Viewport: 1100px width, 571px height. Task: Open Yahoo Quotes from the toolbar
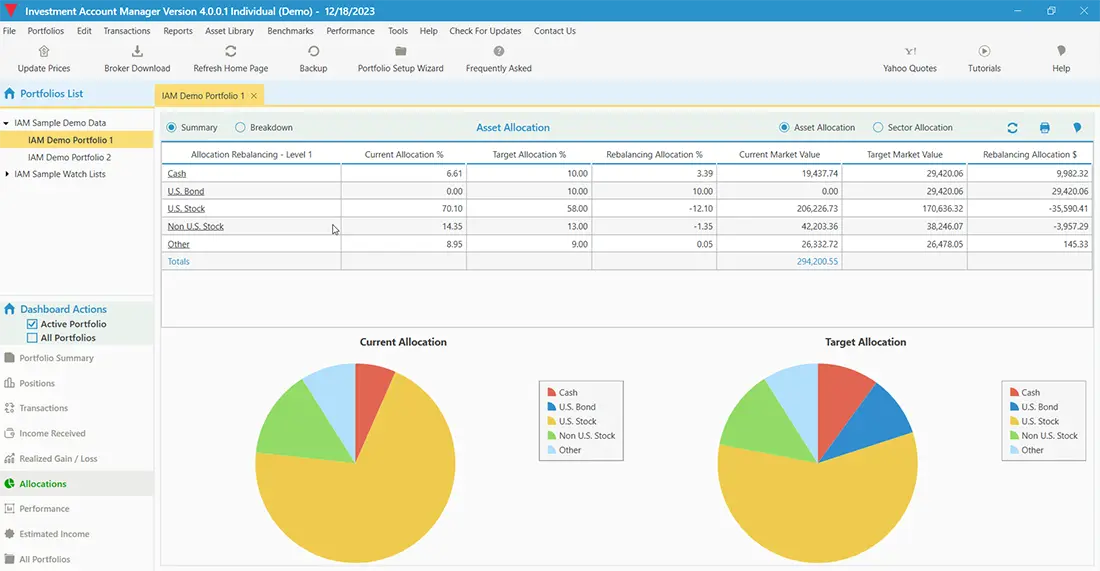pos(910,52)
